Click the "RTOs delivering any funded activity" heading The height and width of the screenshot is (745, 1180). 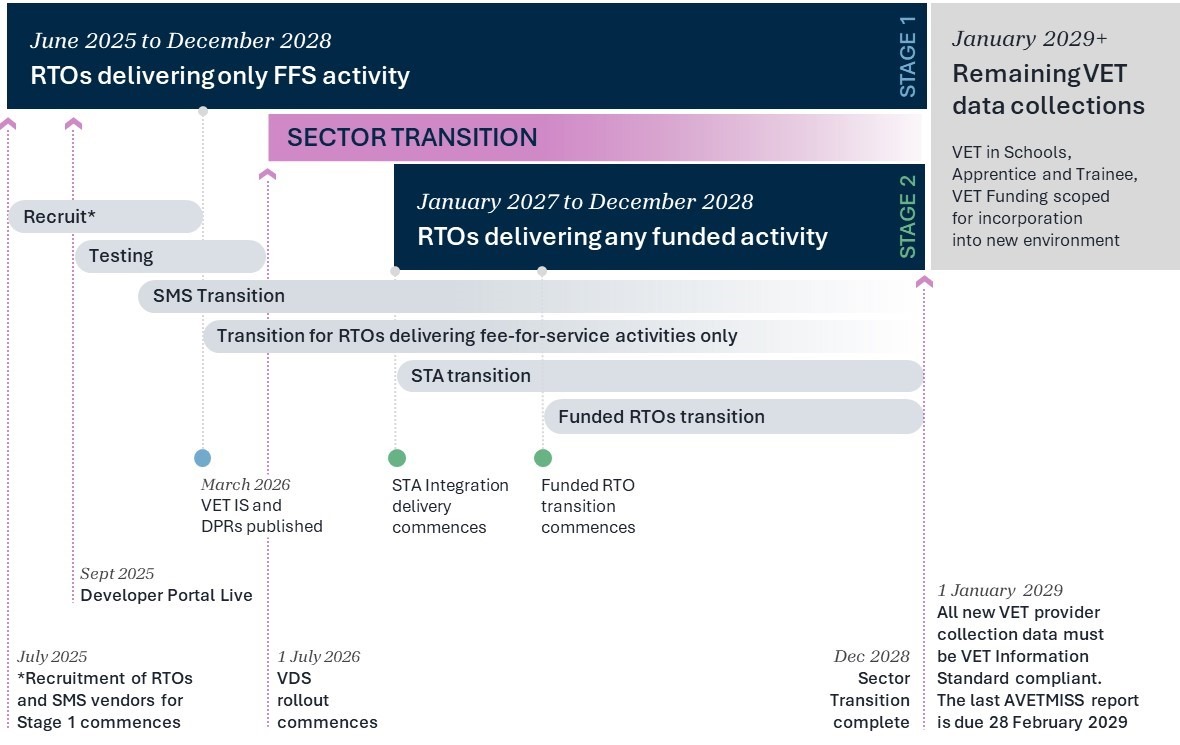click(x=622, y=237)
